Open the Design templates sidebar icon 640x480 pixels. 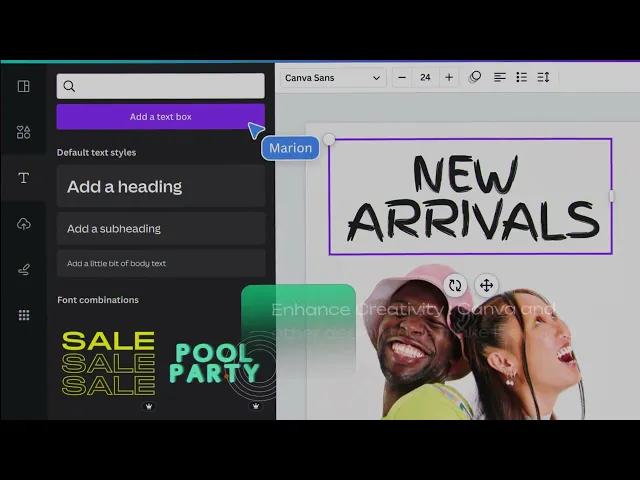coord(24,87)
